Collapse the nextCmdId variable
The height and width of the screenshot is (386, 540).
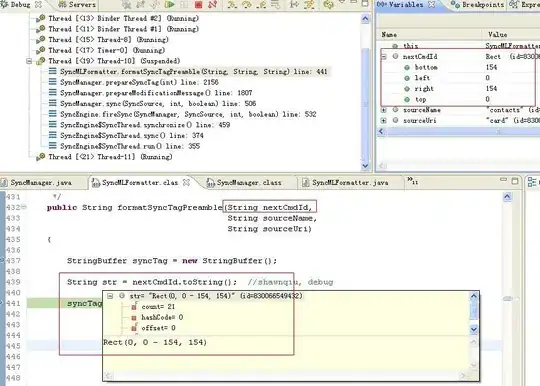coord(384,56)
